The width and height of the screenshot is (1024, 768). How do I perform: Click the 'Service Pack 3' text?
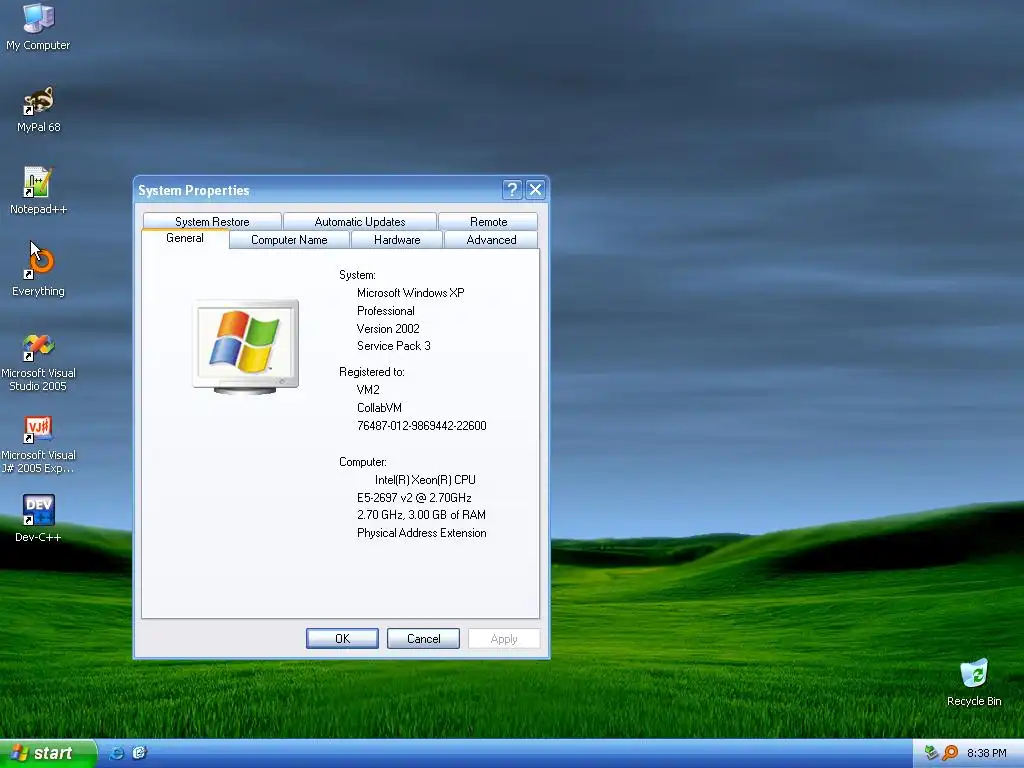(394, 346)
